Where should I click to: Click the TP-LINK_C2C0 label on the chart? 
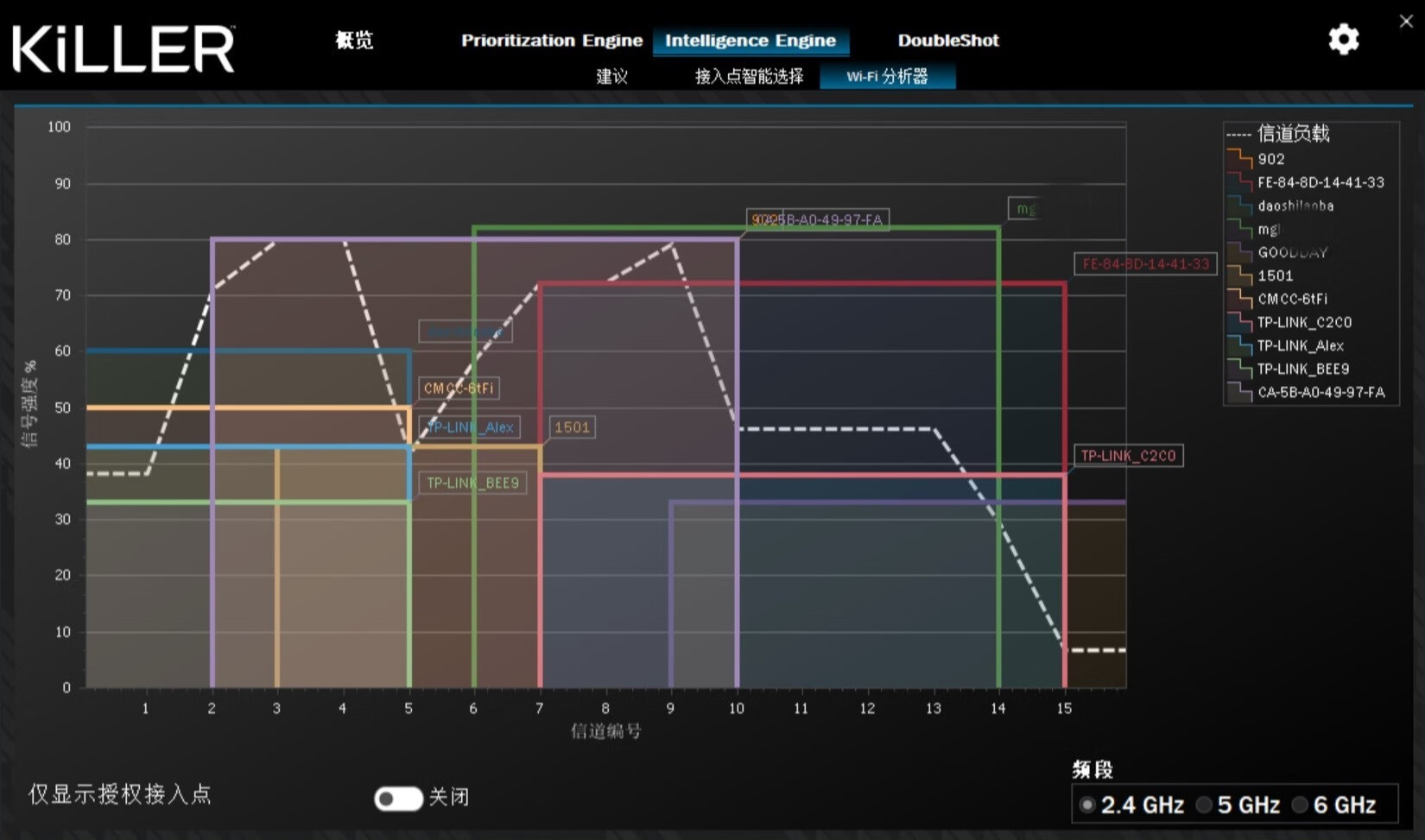(1128, 456)
